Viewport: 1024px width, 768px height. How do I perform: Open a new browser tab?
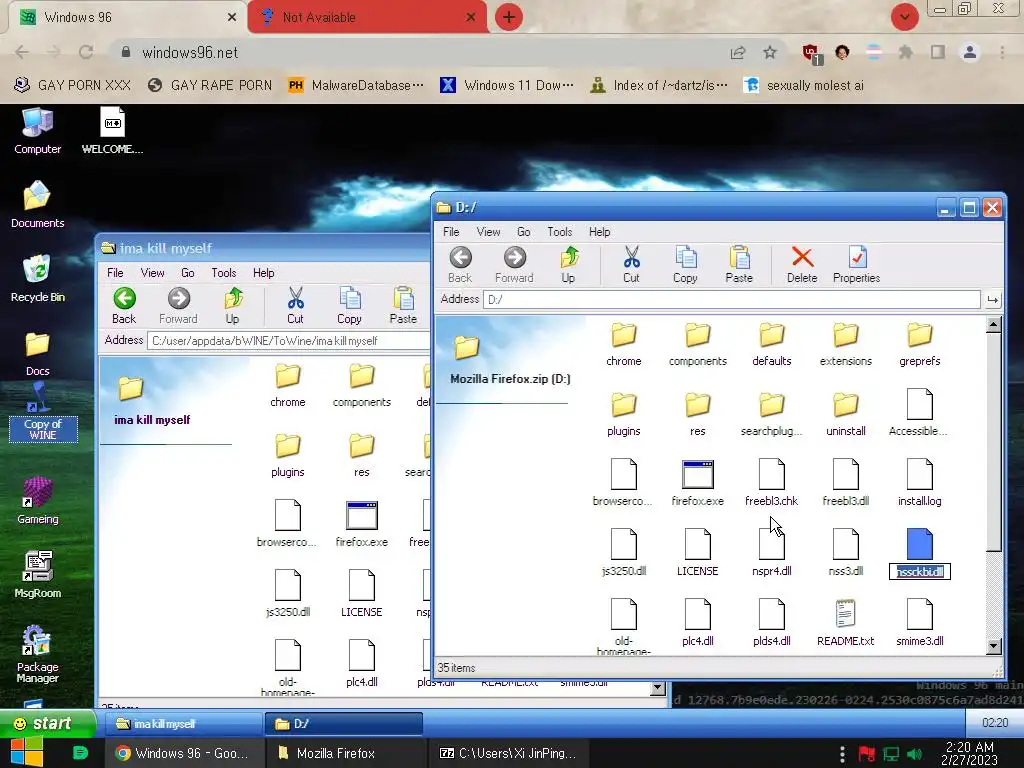509,17
